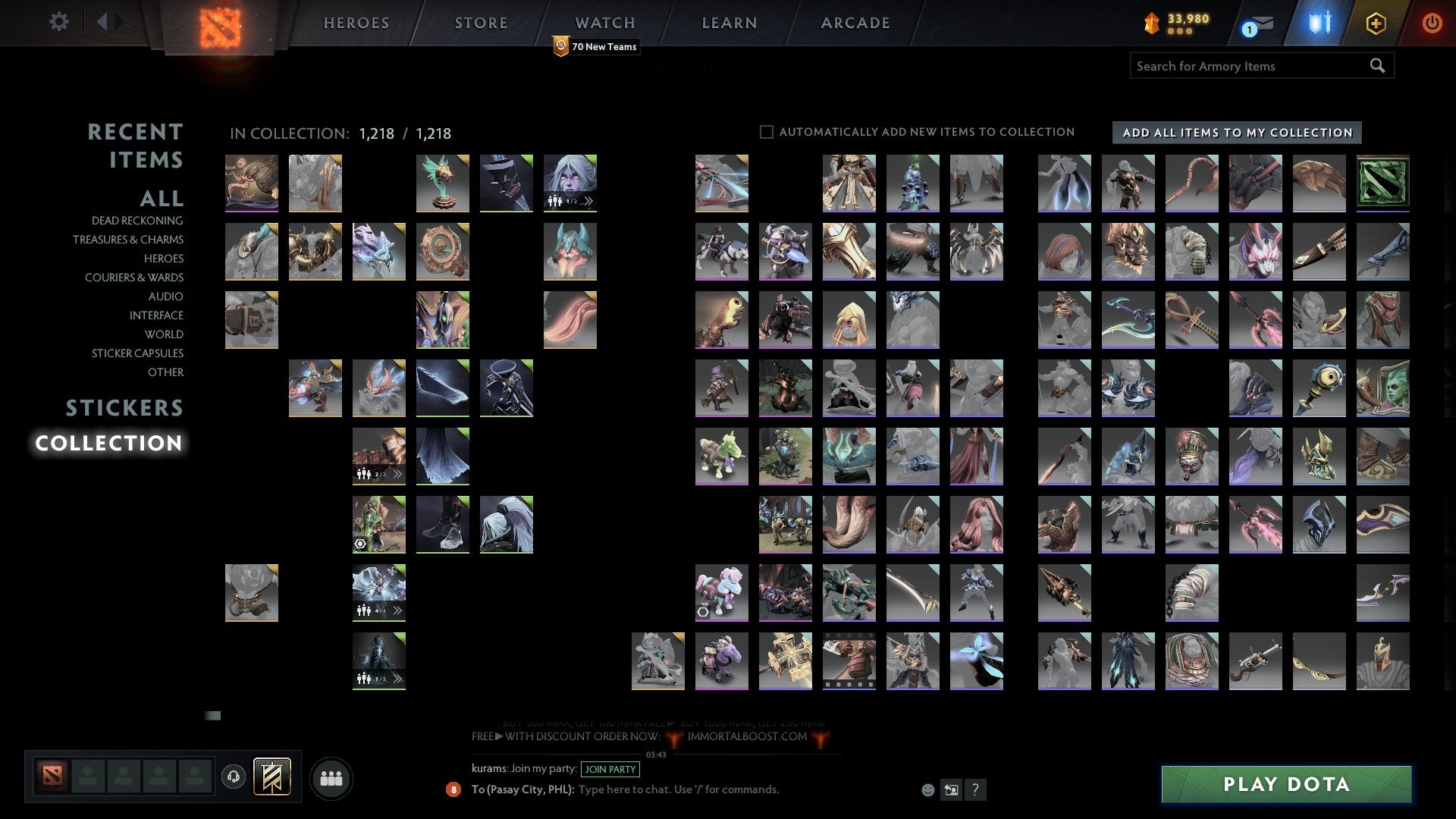Click the Dota 2 logo home button
Viewport: 1456px width, 819px height.
coord(220,27)
